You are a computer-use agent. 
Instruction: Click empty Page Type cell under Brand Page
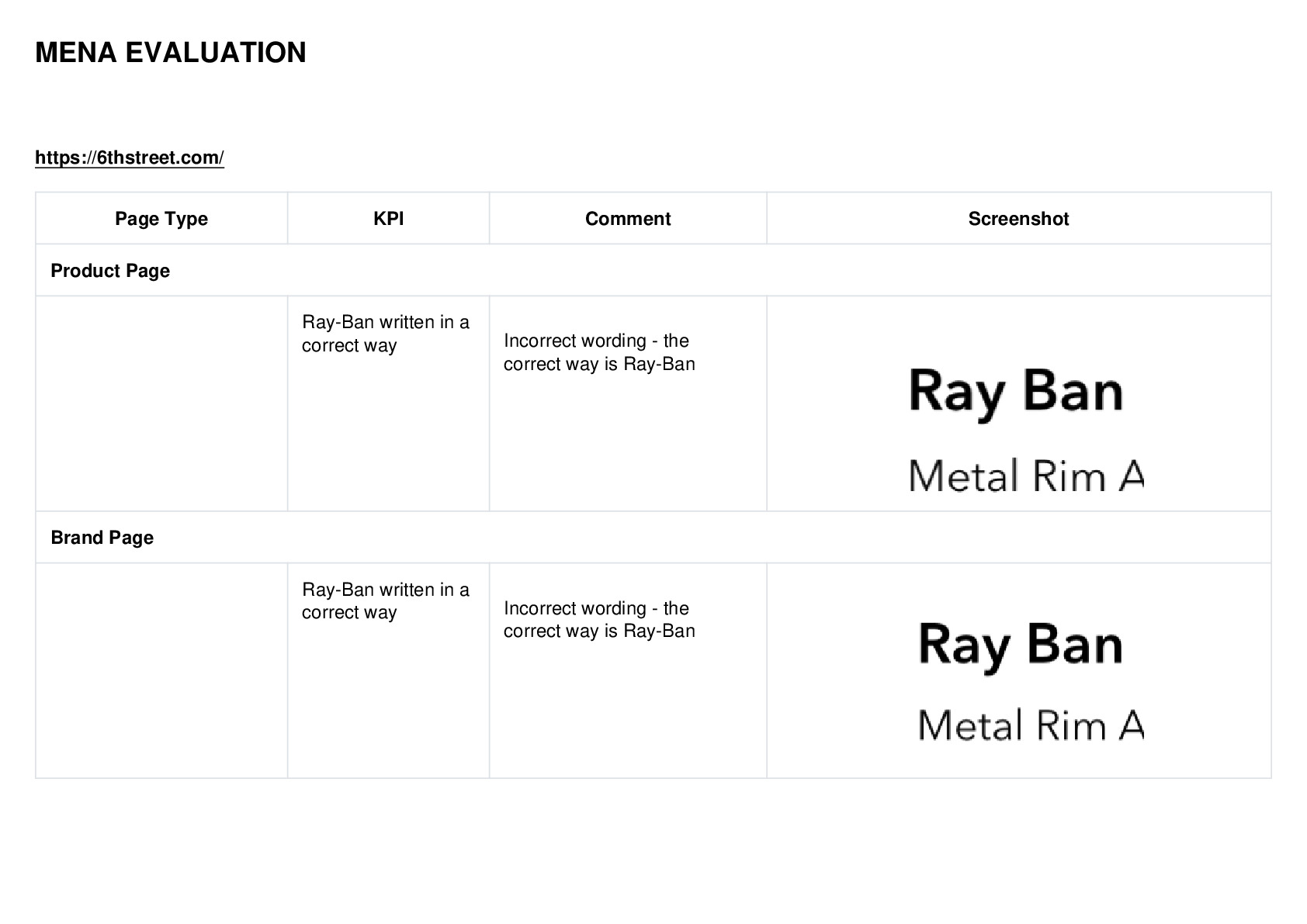pos(161,670)
